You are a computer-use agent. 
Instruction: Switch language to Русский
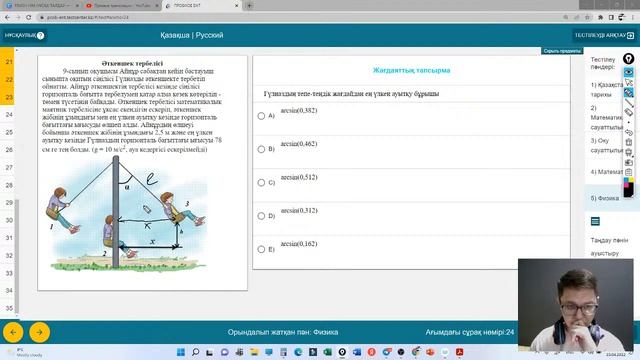coord(209,36)
